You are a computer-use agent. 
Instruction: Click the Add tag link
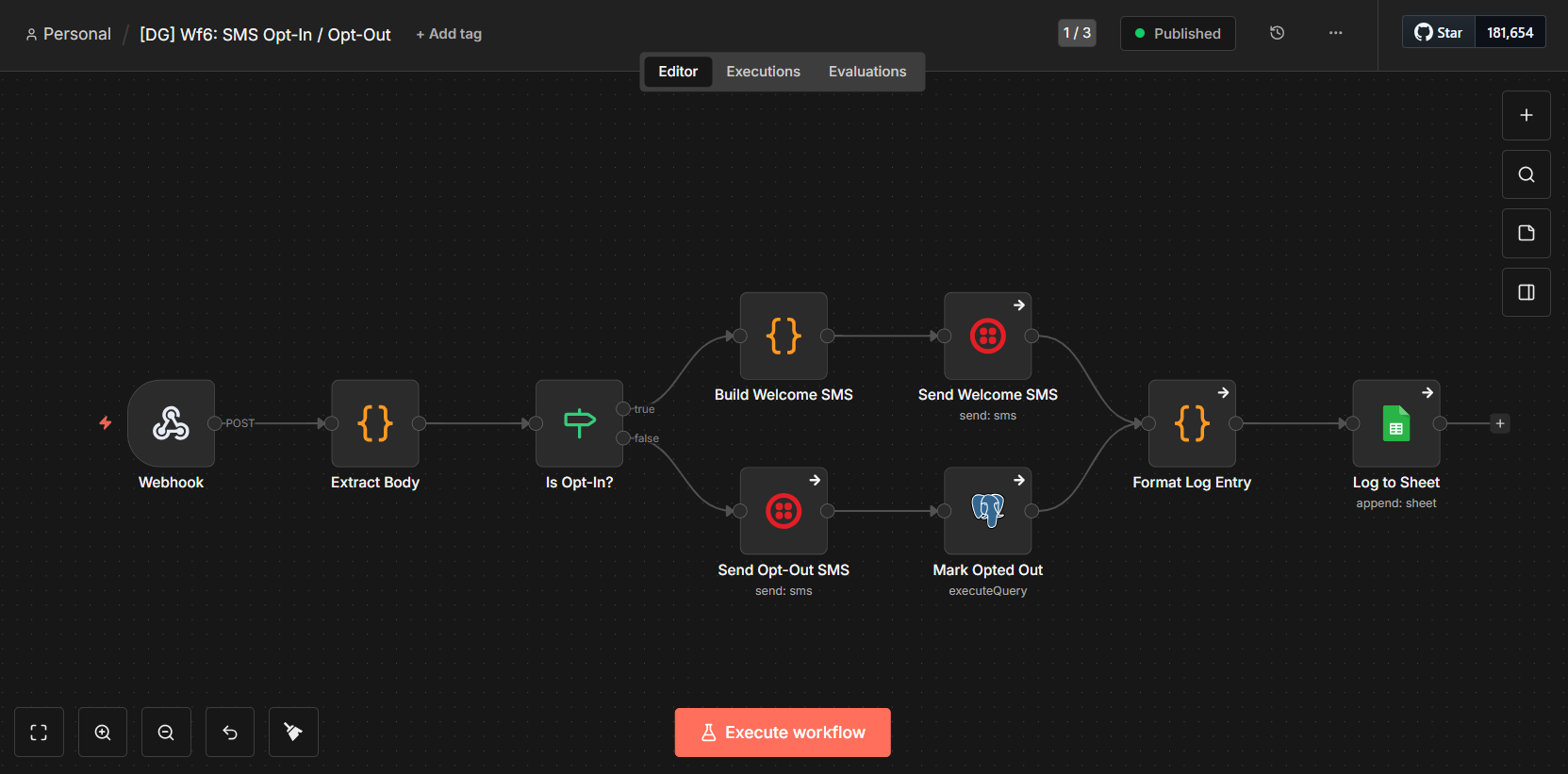click(x=449, y=34)
